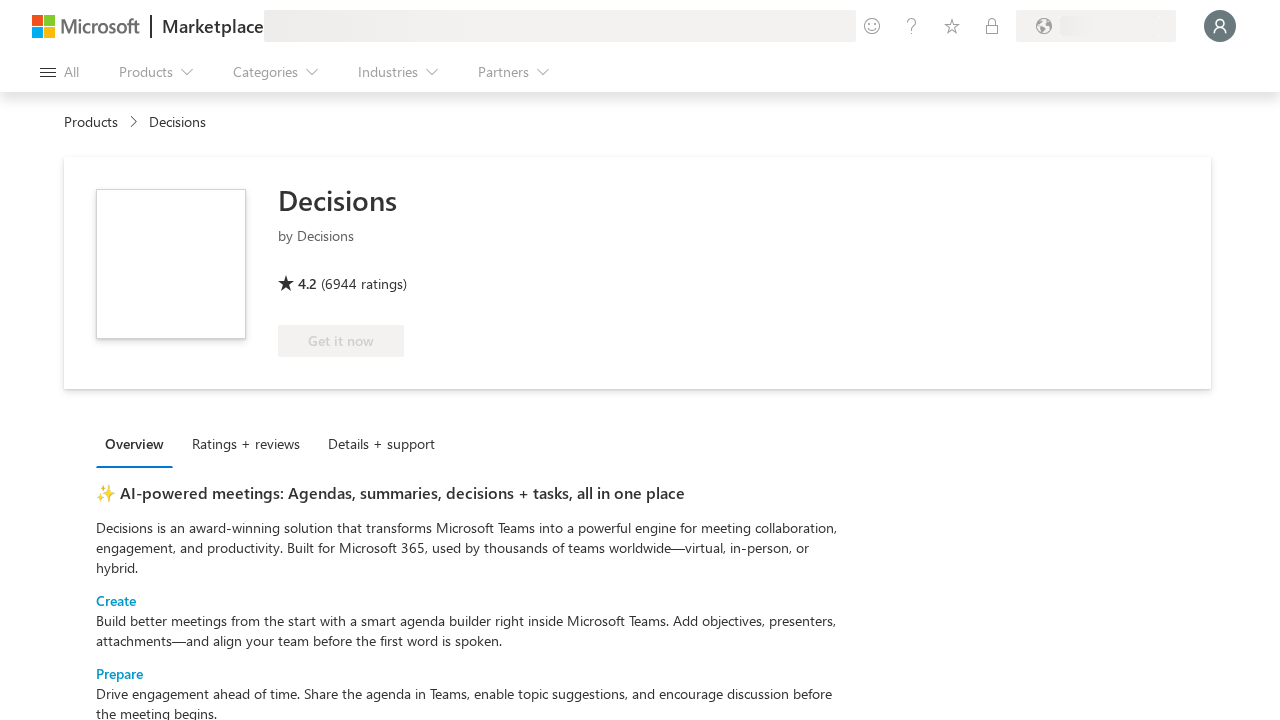Click the Marketplace search field
This screenshot has width=1280, height=720.
(560, 26)
